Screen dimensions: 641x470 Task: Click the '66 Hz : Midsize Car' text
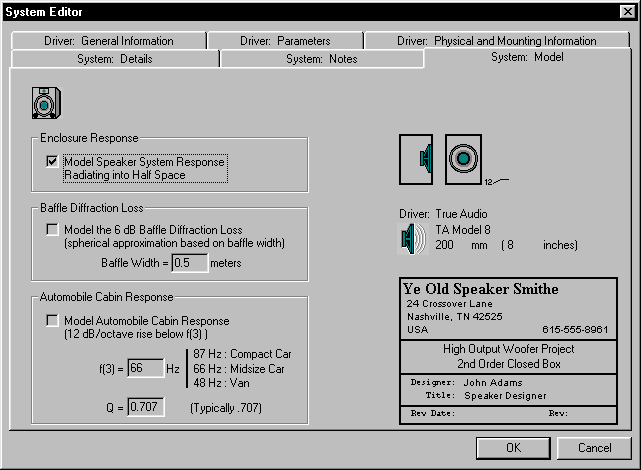tap(239, 369)
